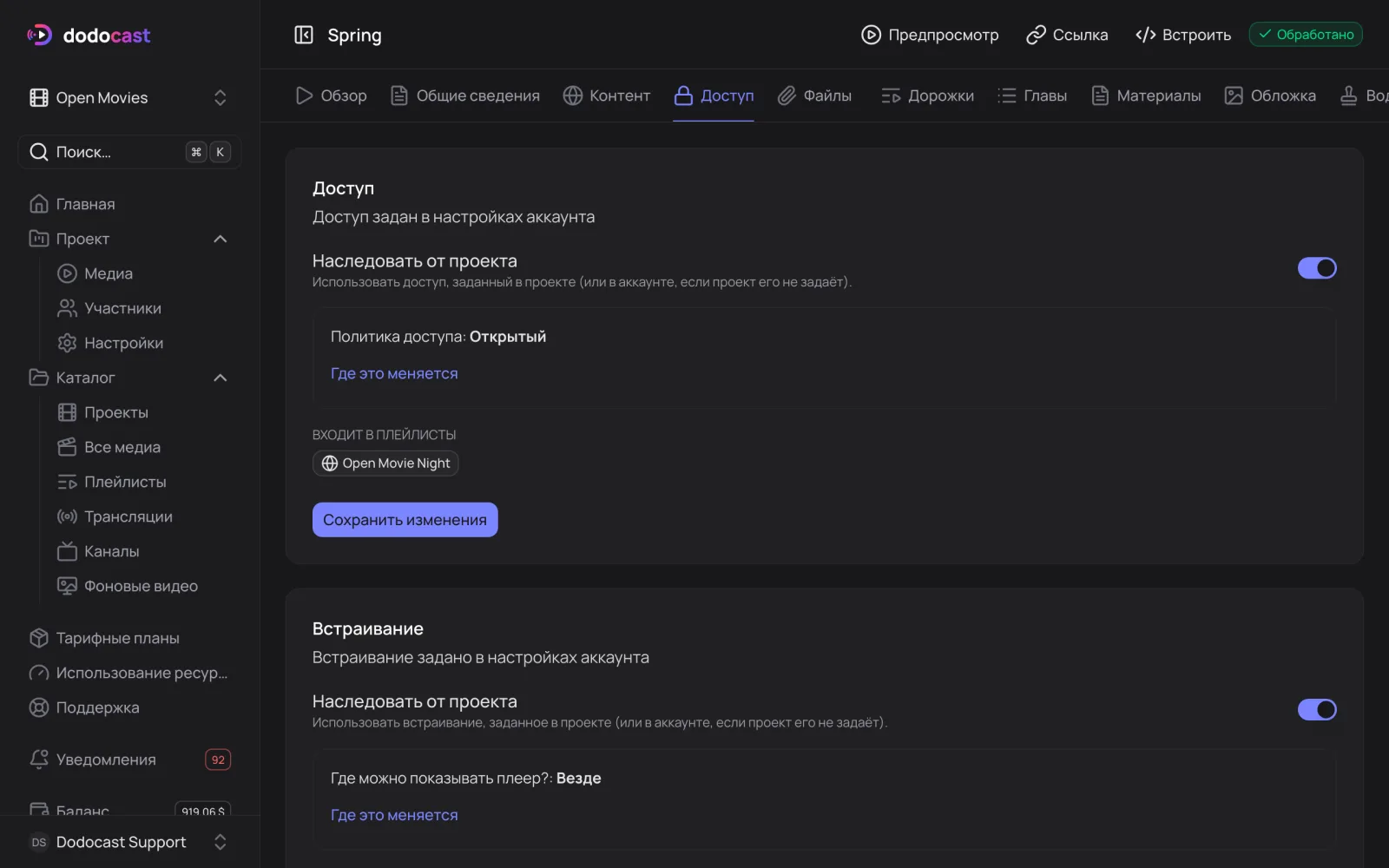Switch to the Дорожки tab
The height and width of the screenshot is (868, 1389).
(927, 95)
